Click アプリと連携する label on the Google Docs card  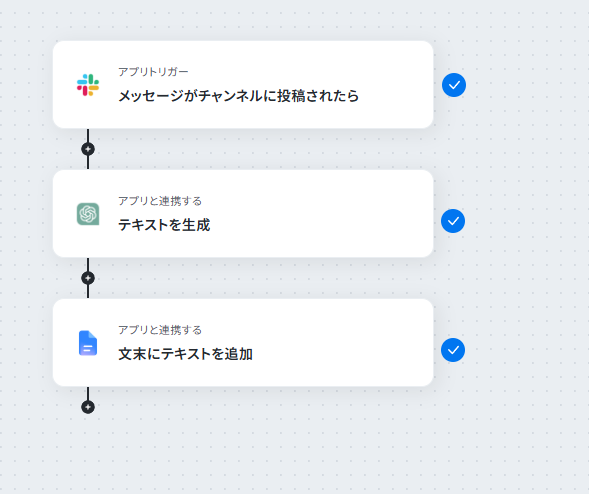pos(160,330)
